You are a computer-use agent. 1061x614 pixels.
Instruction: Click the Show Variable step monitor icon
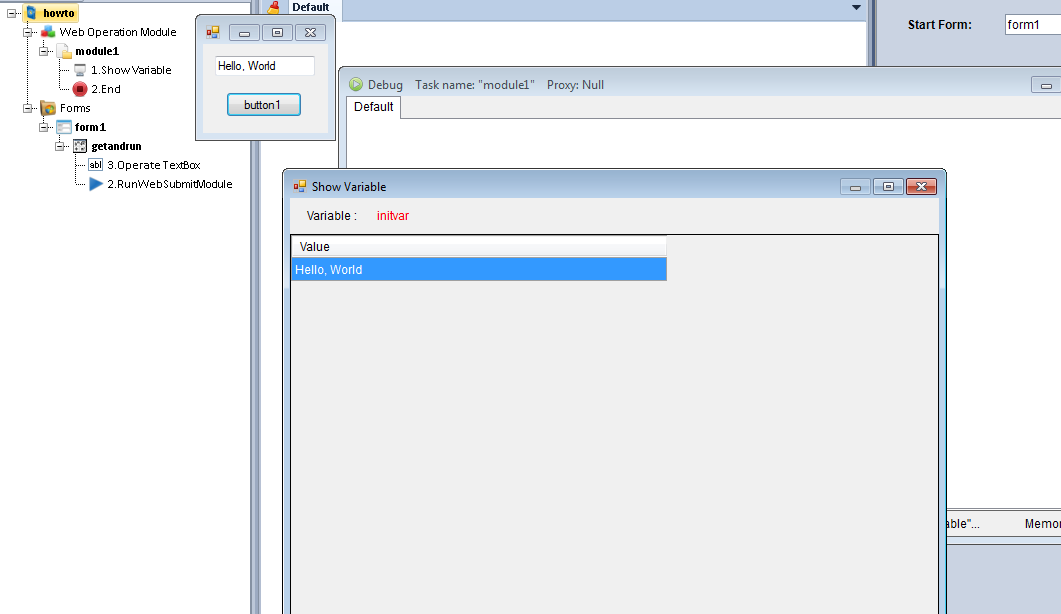click(80, 70)
